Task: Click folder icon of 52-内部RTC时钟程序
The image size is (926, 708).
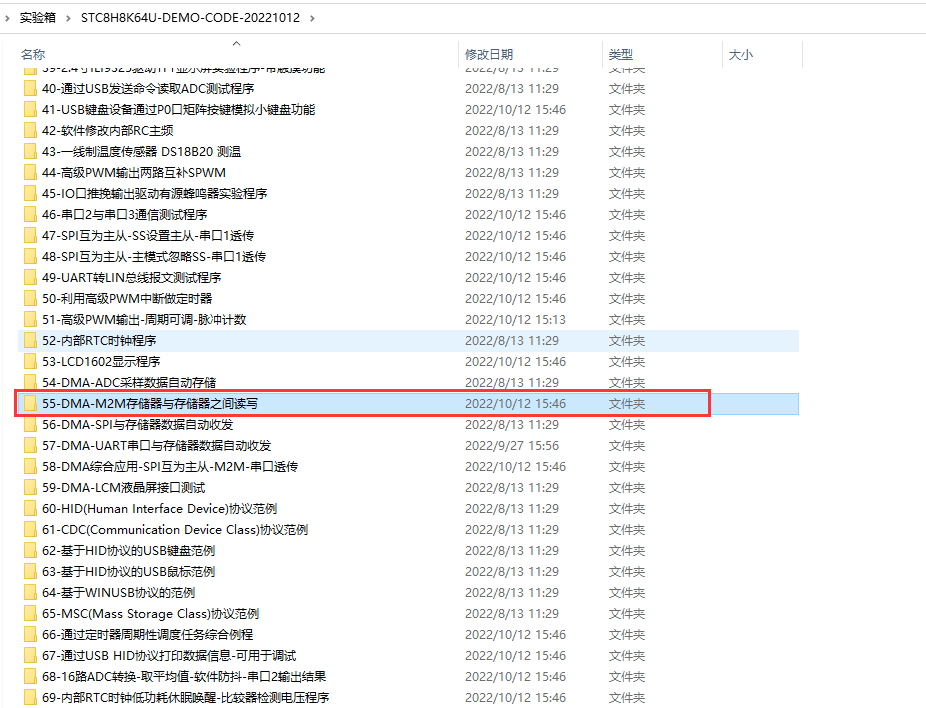Action: 30,341
